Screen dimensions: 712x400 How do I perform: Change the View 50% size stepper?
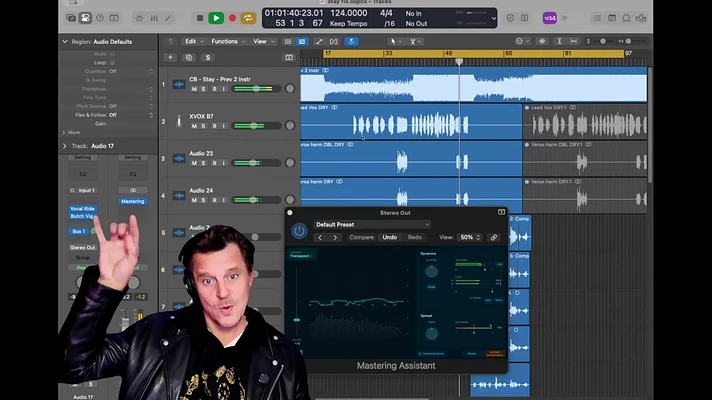470,237
